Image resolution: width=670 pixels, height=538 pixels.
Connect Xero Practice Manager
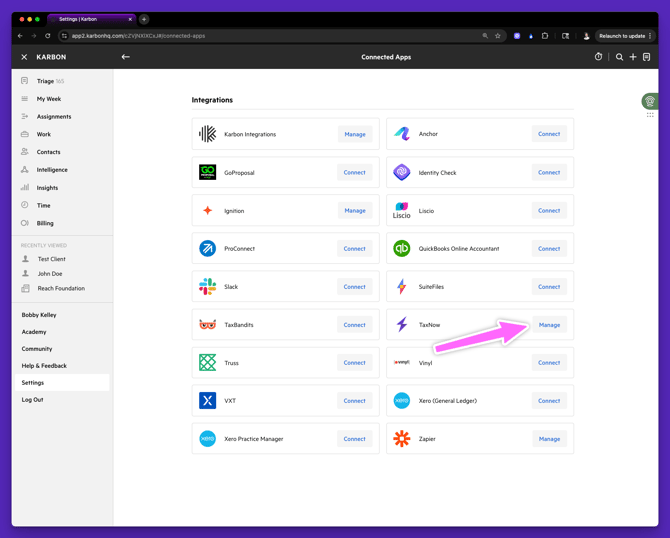(355, 439)
